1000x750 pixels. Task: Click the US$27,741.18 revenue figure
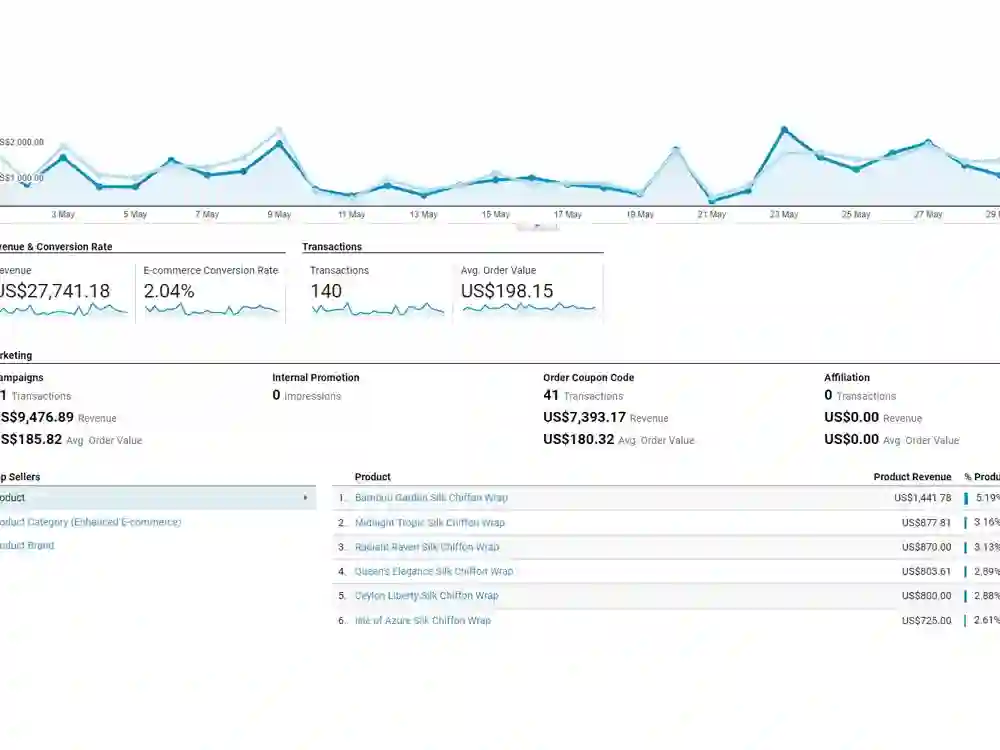[x=55, y=291]
